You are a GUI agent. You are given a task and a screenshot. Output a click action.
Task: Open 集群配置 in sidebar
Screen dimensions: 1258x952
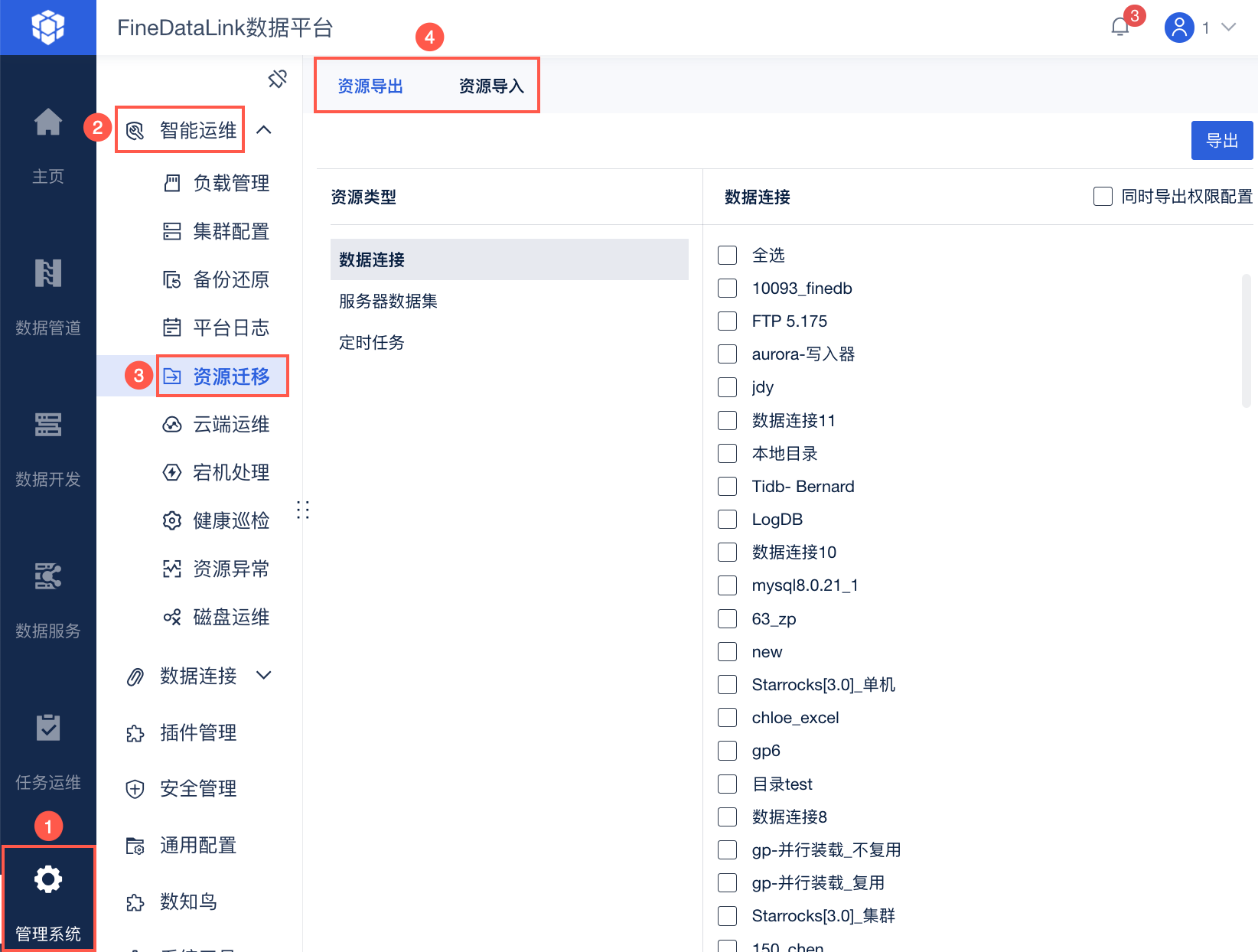tap(231, 231)
